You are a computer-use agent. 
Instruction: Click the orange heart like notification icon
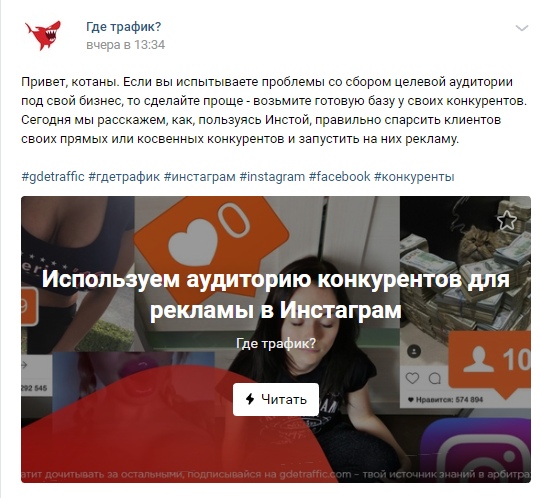[x=212, y=238]
